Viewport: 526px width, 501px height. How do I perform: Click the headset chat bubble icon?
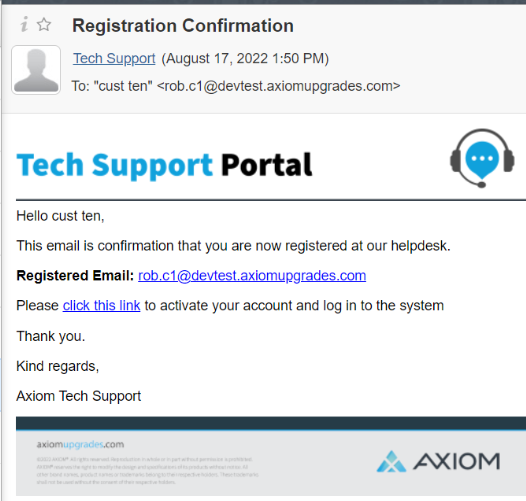[x=482, y=158]
